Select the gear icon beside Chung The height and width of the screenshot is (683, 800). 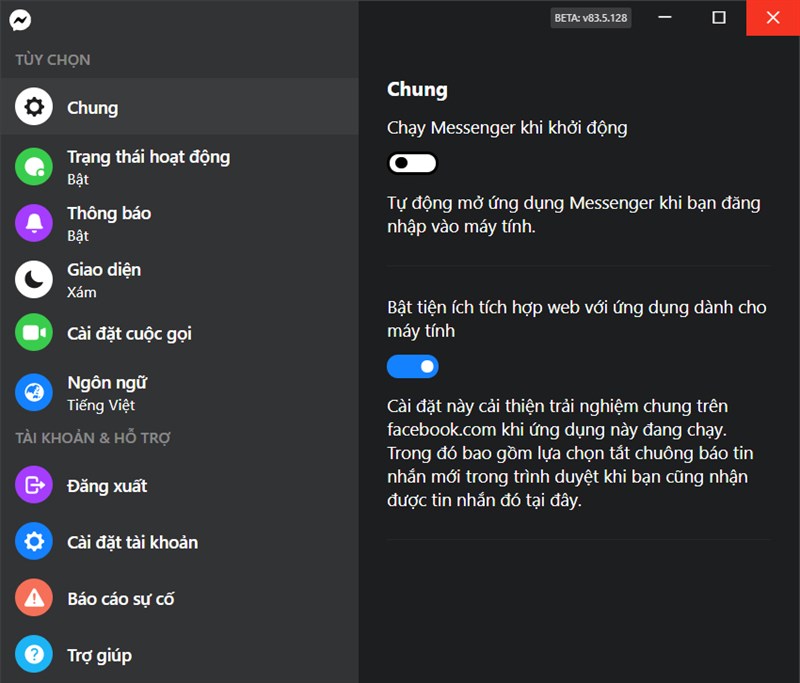[33, 106]
